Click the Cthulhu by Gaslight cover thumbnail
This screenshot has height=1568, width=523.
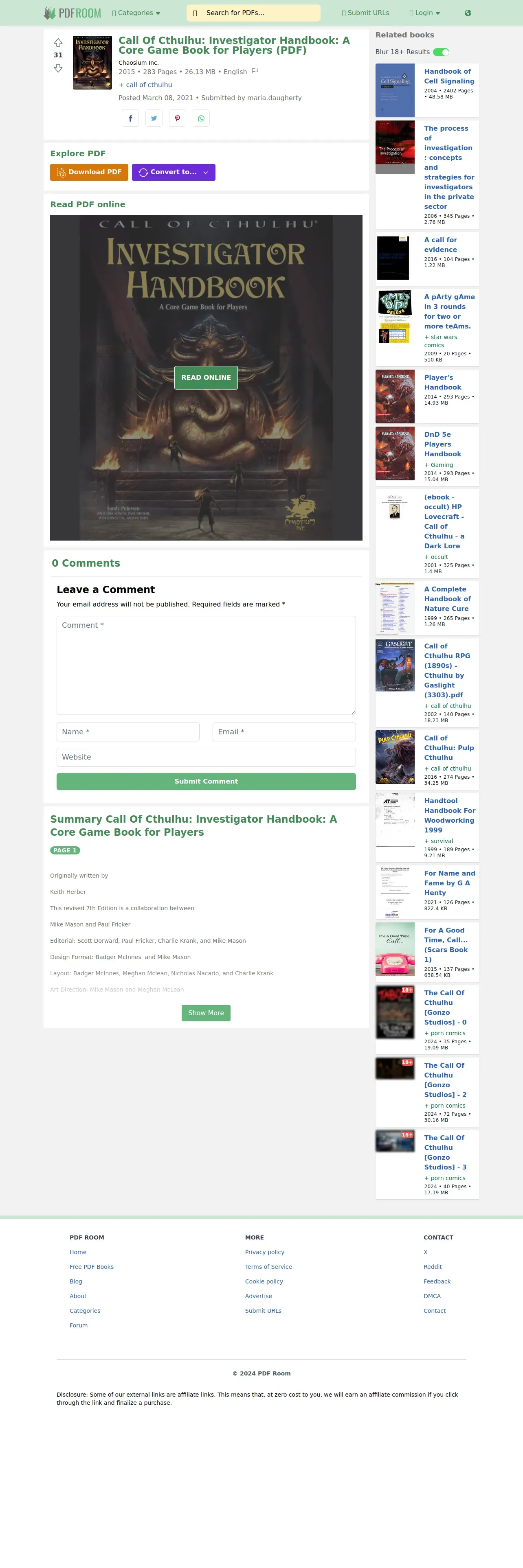click(x=395, y=665)
